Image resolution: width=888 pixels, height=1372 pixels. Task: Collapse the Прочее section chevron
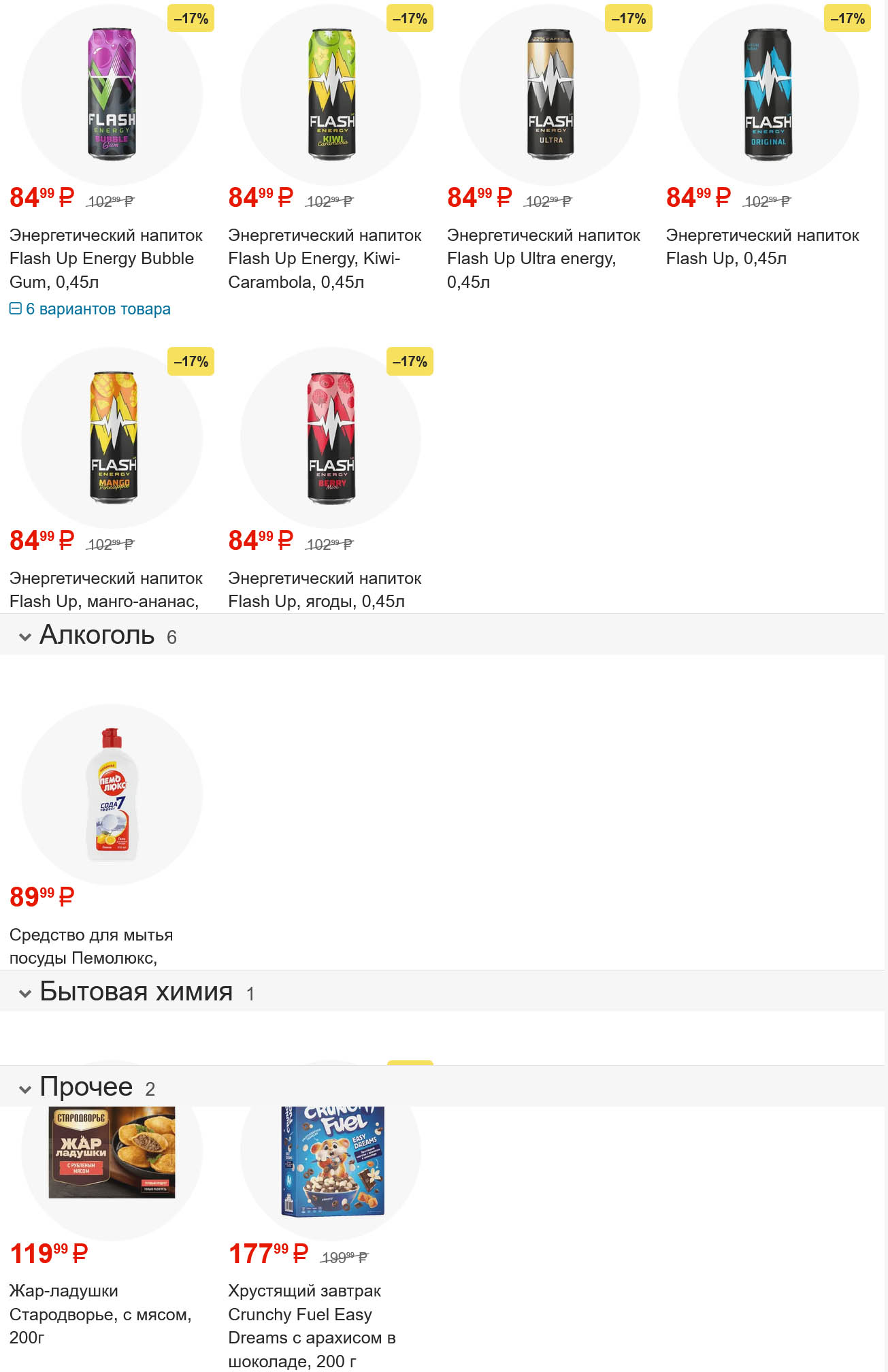(x=25, y=1089)
